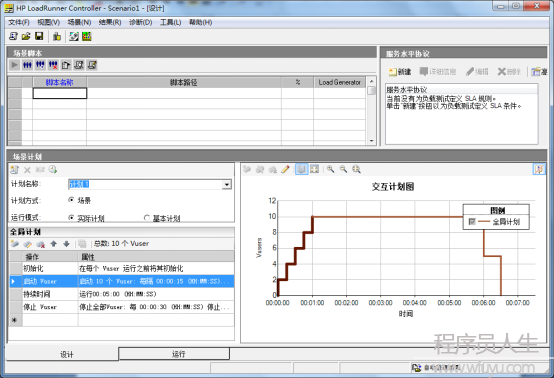Viewport: 554px width, 378px height.
Task: Click the delete schedule X icon
Action: click(27, 170)
